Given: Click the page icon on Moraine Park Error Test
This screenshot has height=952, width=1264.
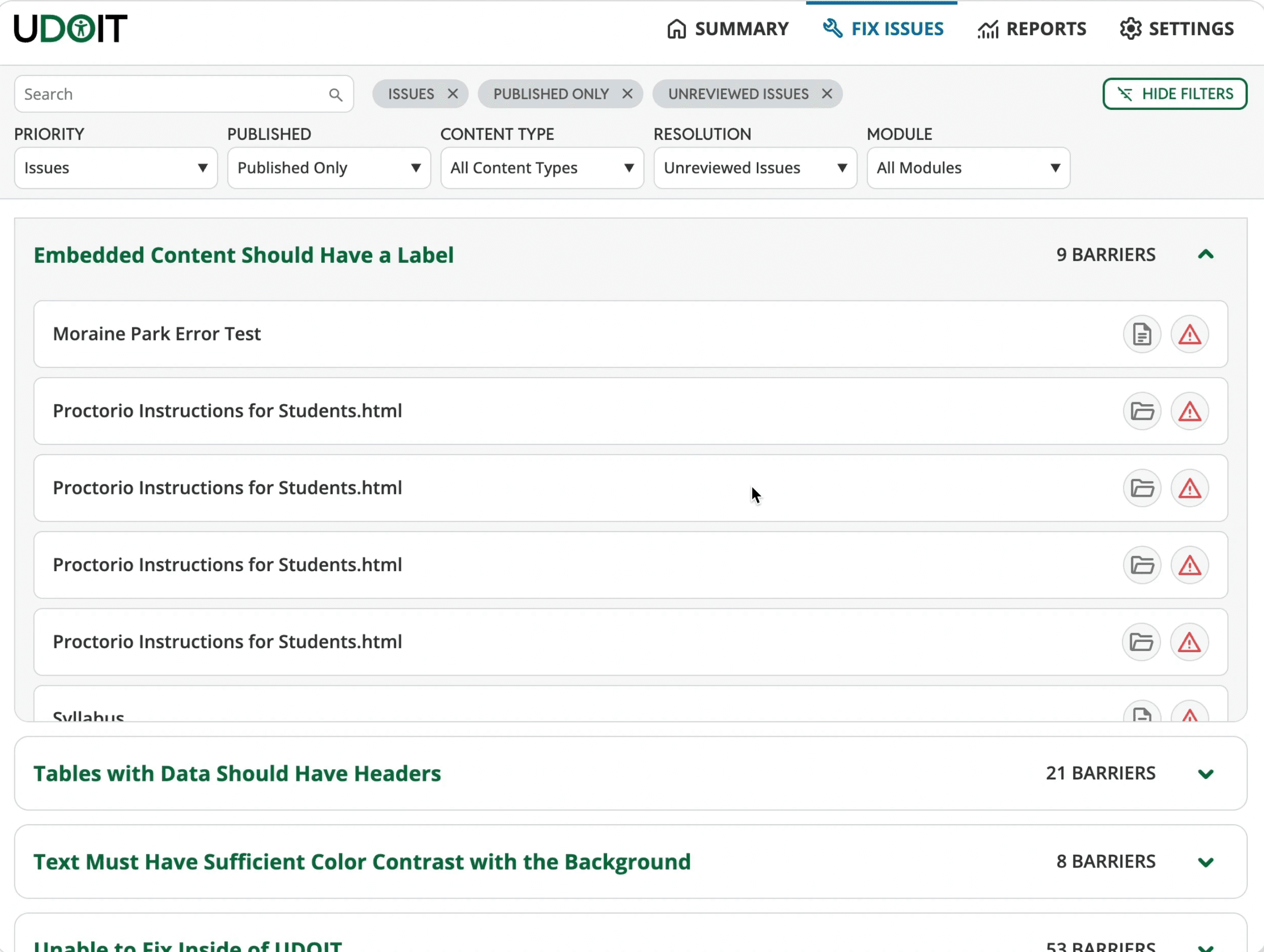Looking at the screenshot, I should coord(1141,334).
